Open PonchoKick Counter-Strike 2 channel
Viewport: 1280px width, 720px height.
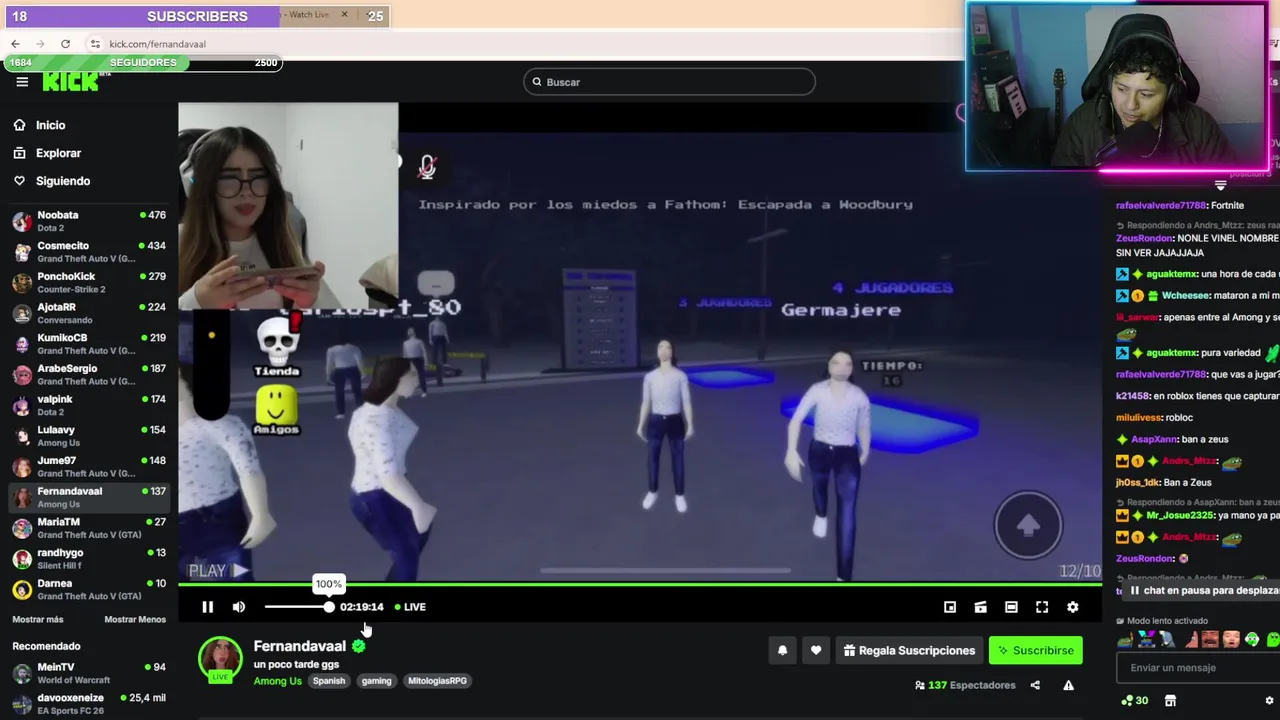(89, 283)
